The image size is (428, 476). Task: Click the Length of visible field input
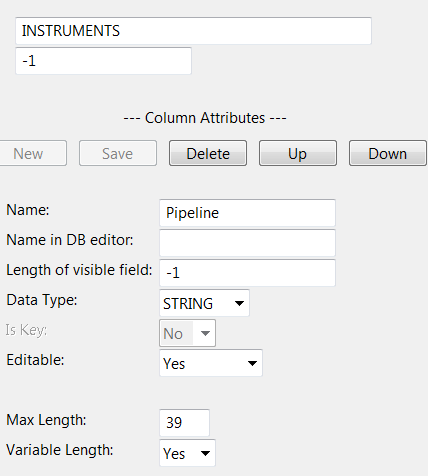247,273
